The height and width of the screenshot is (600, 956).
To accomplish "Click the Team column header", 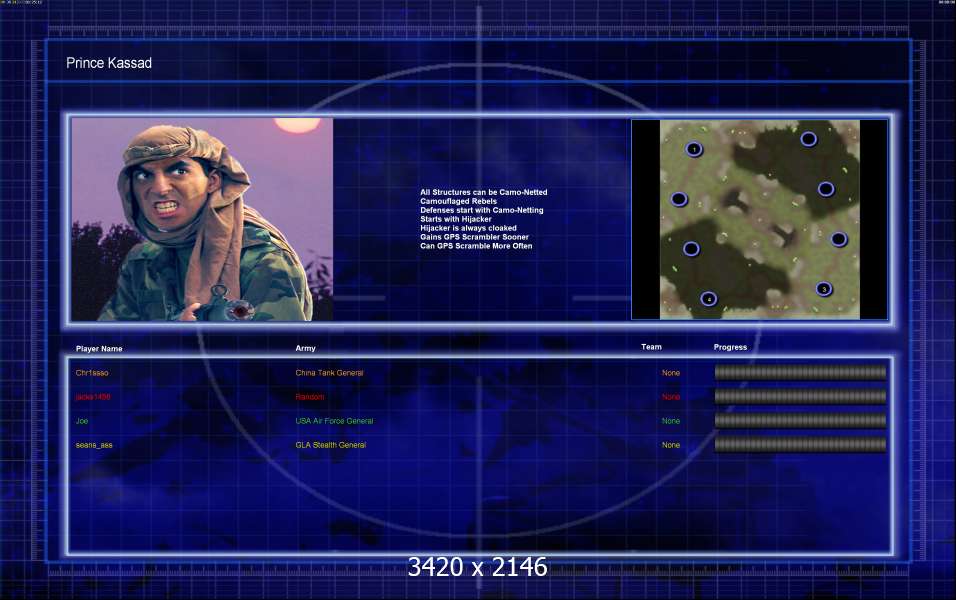I will coord(651,347).
